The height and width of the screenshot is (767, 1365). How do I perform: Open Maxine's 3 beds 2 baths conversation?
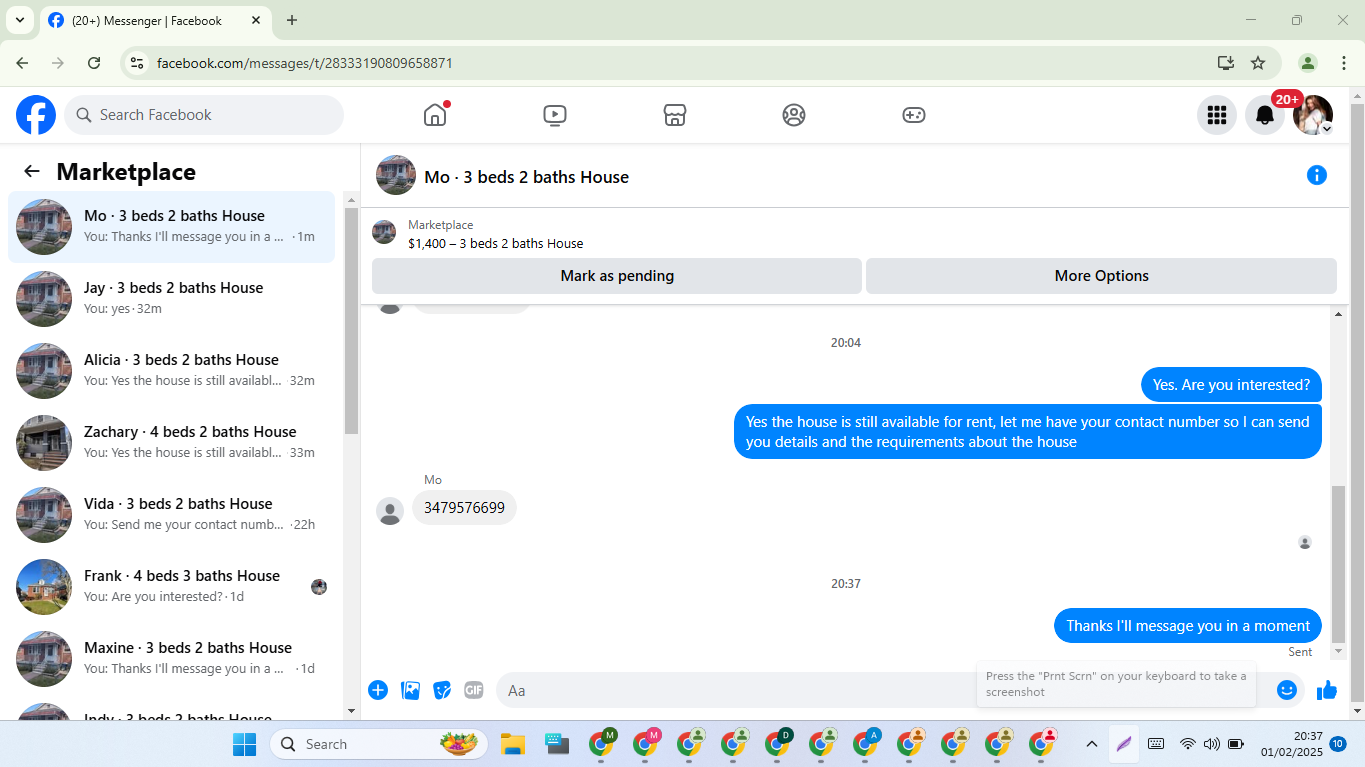click(171, 659)
